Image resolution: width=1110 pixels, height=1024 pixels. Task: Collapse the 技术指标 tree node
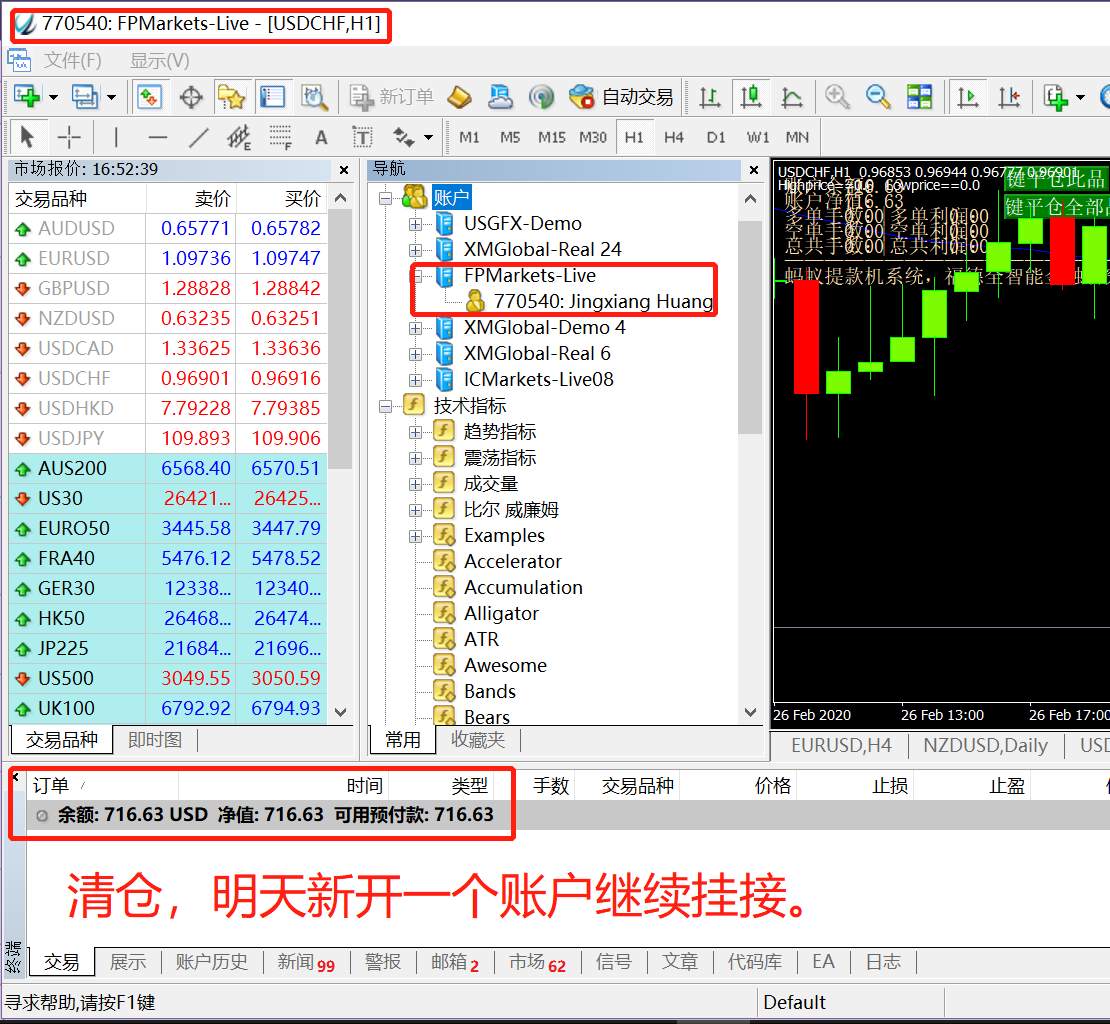(385, 406)
